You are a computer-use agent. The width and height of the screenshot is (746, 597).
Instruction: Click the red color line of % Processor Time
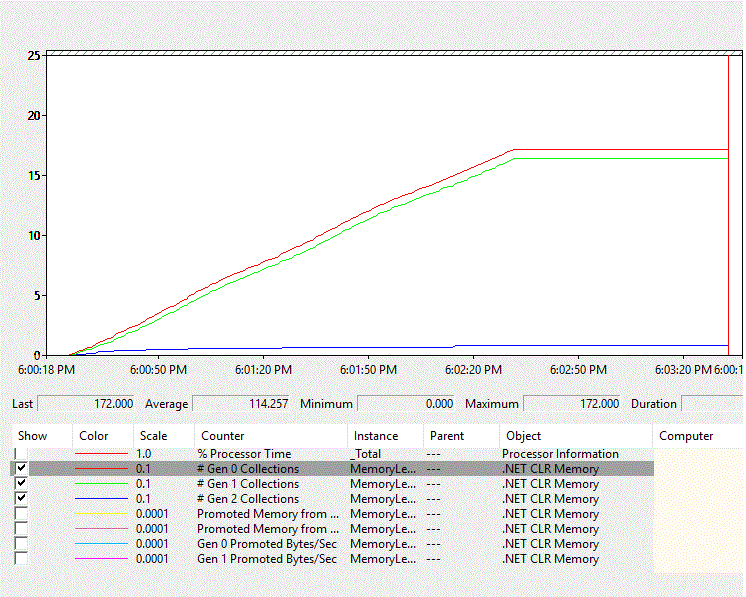(101, 454)
